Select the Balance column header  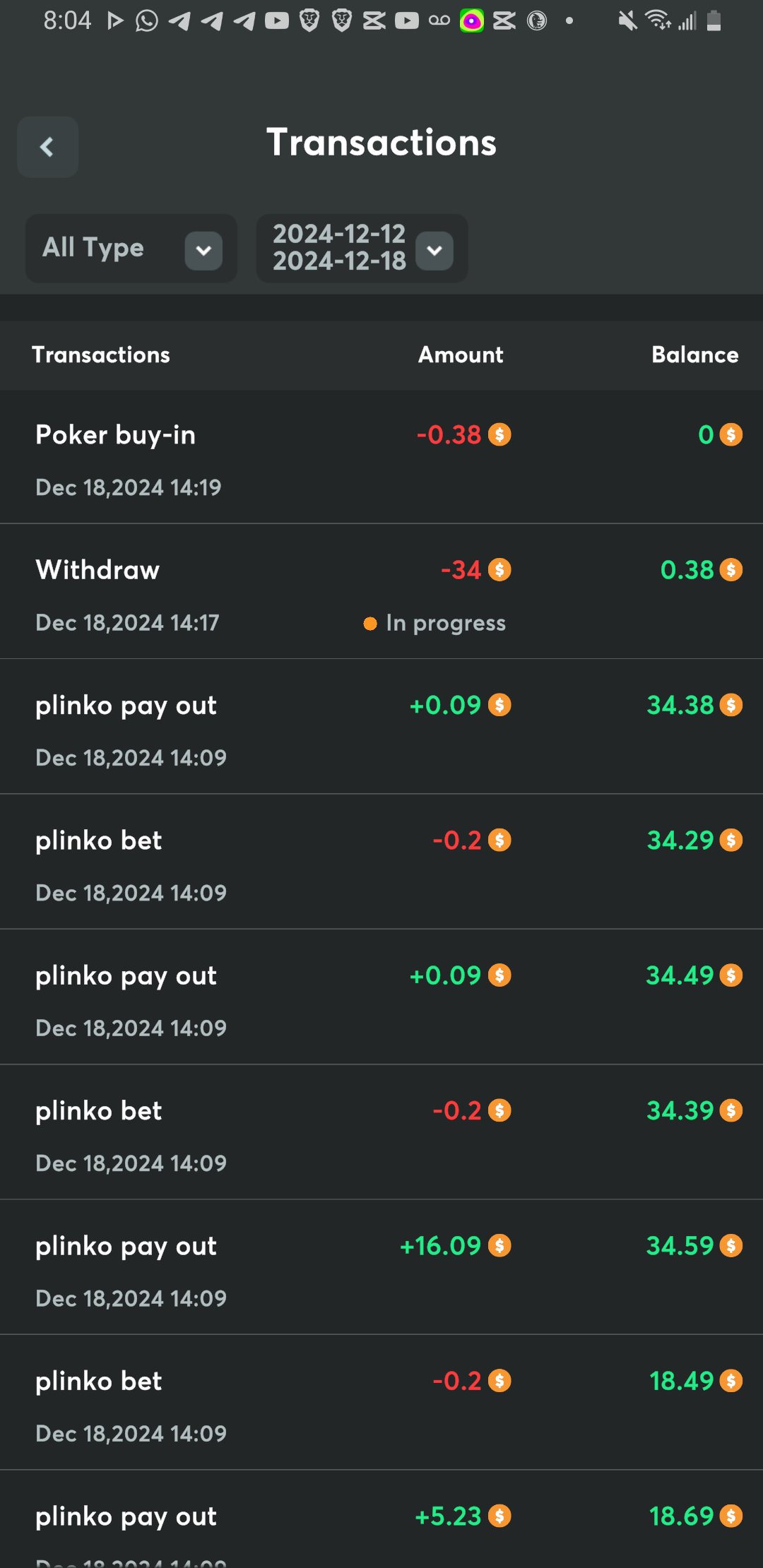[694, 355]
